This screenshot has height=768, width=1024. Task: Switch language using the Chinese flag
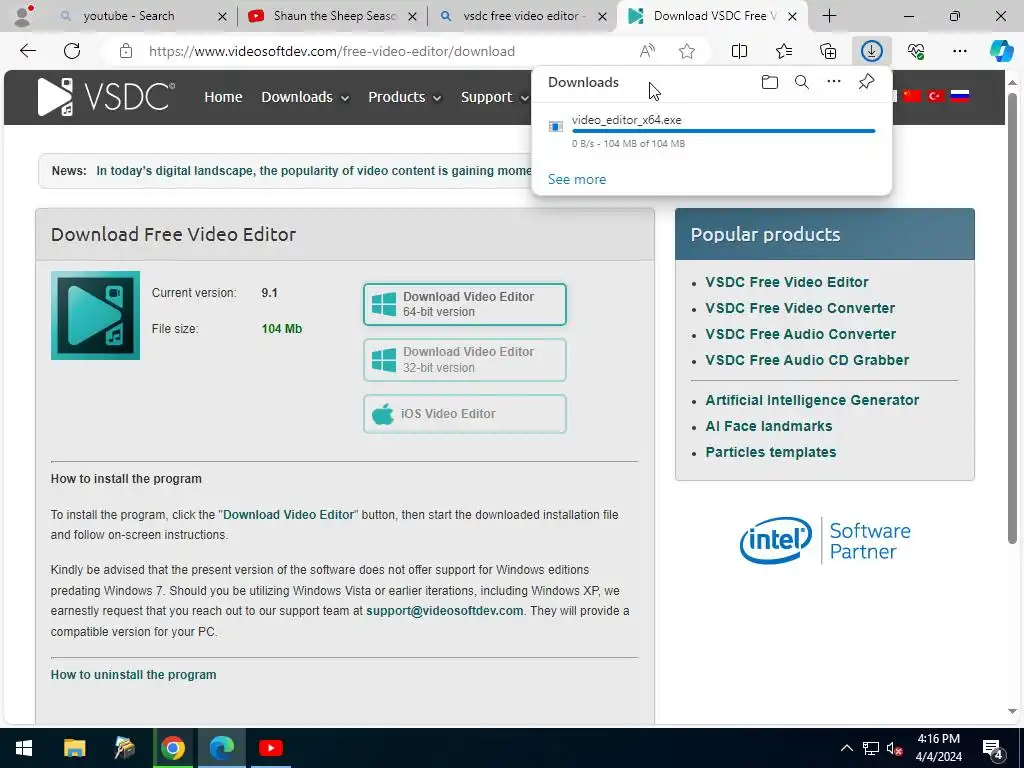point(912,96)
